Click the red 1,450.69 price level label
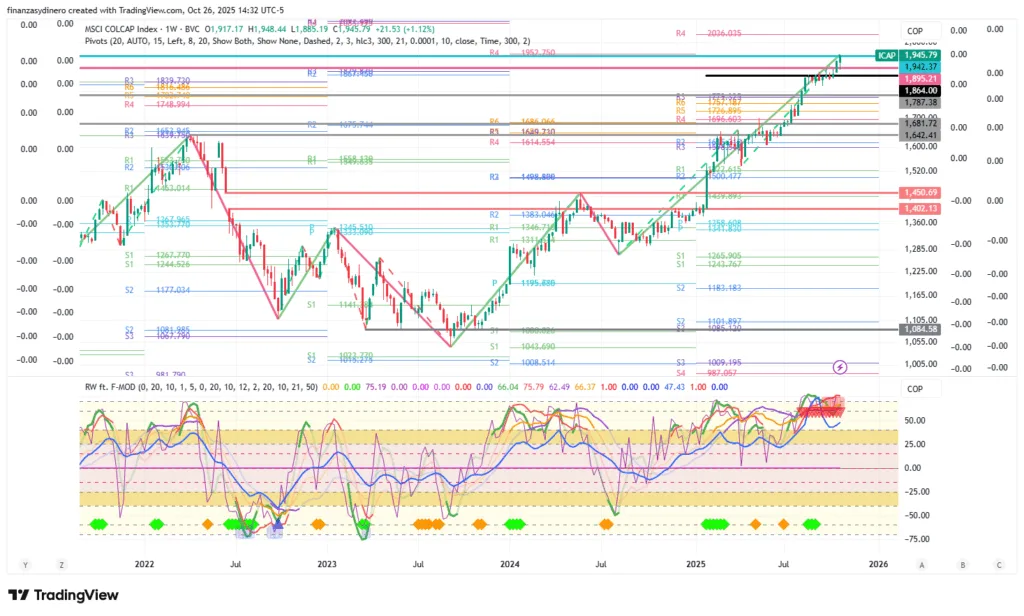The height and width of the screenshot is (616, 1024). coord(919,192)
